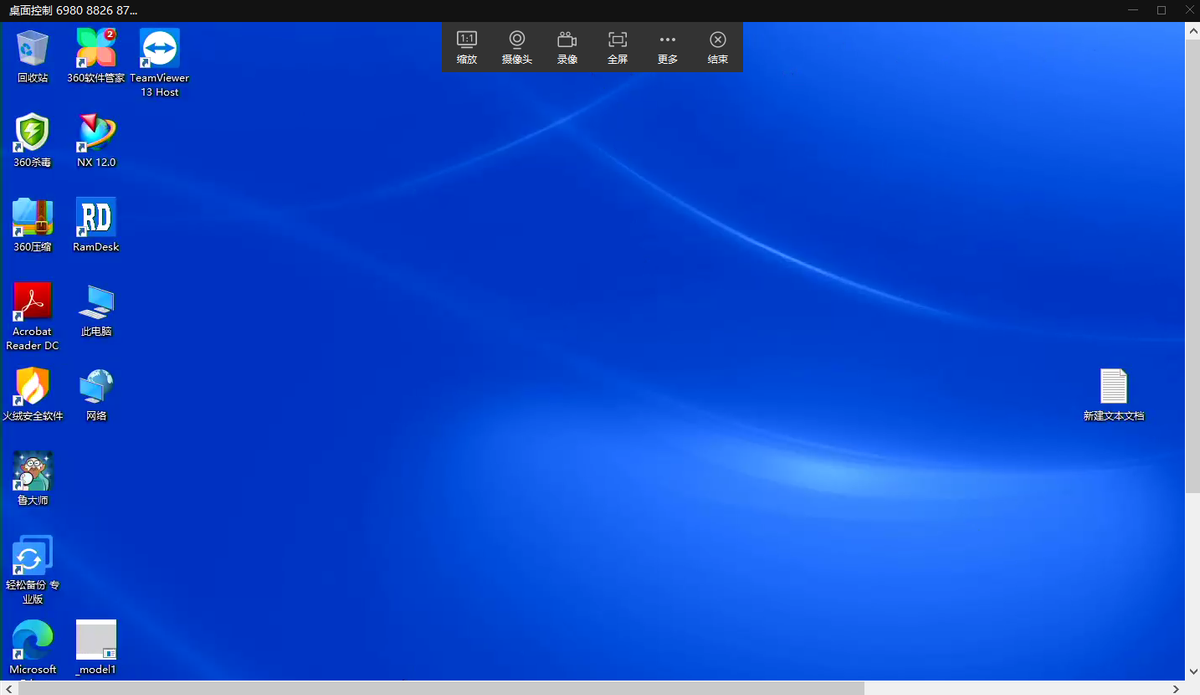Click the scroll-down arrow on vertical scrollbar
Viewport: 1200px width, 695px height.
click(x=1192, y=673)
